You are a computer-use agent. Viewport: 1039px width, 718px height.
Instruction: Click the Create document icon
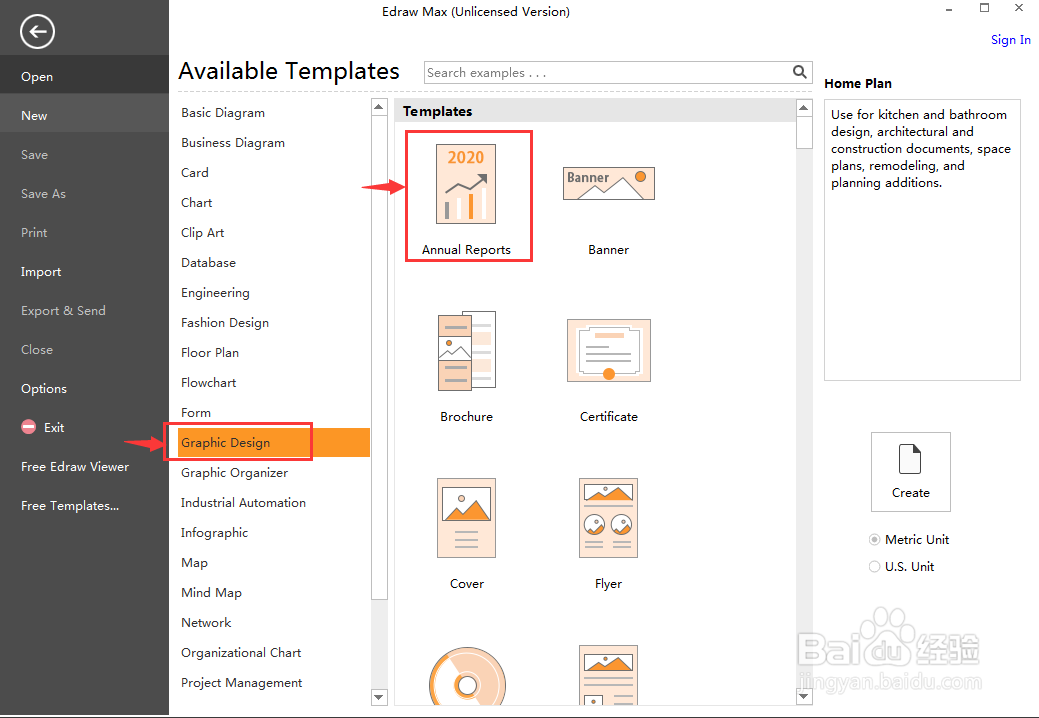(x=910, y=459)
